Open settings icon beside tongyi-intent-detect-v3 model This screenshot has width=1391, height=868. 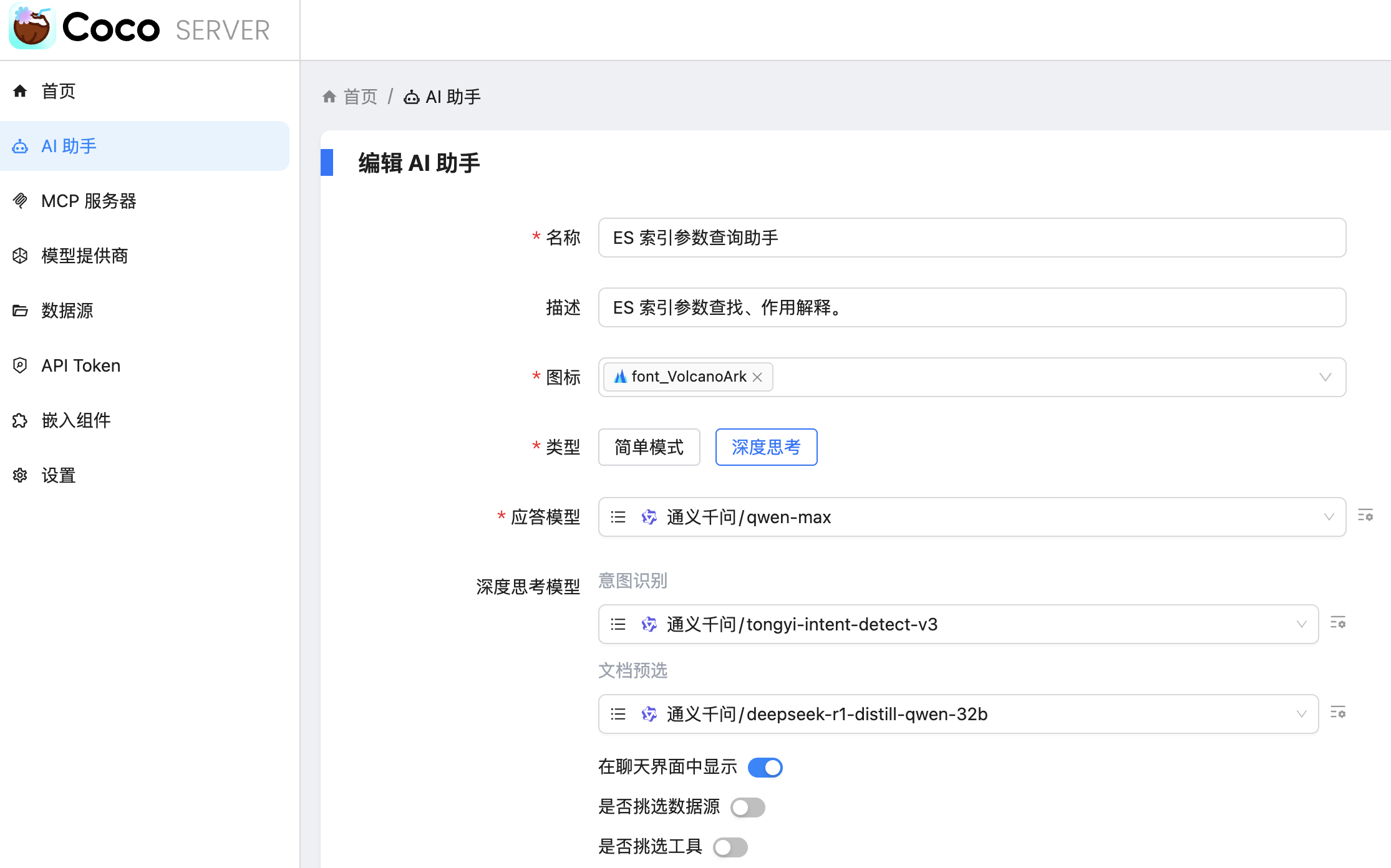(1337, 623)
